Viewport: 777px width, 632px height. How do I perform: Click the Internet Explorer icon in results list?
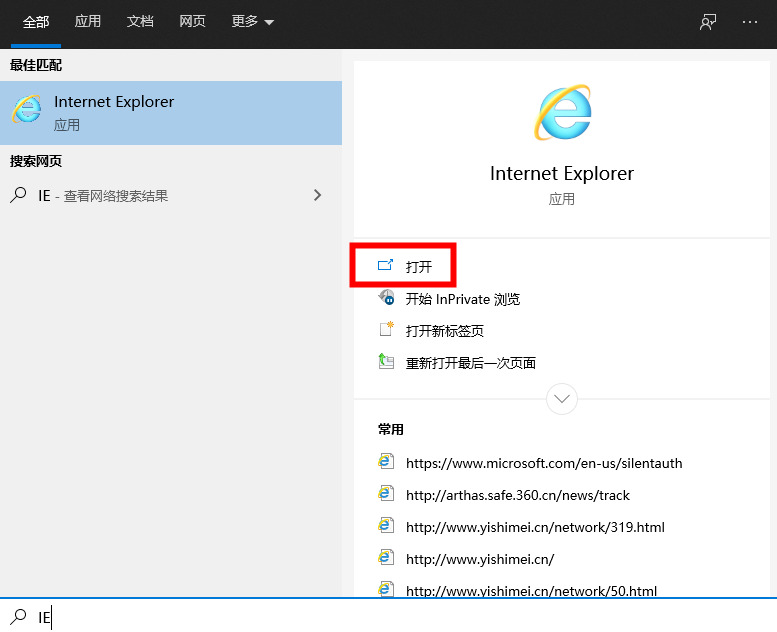pos(27,109)
